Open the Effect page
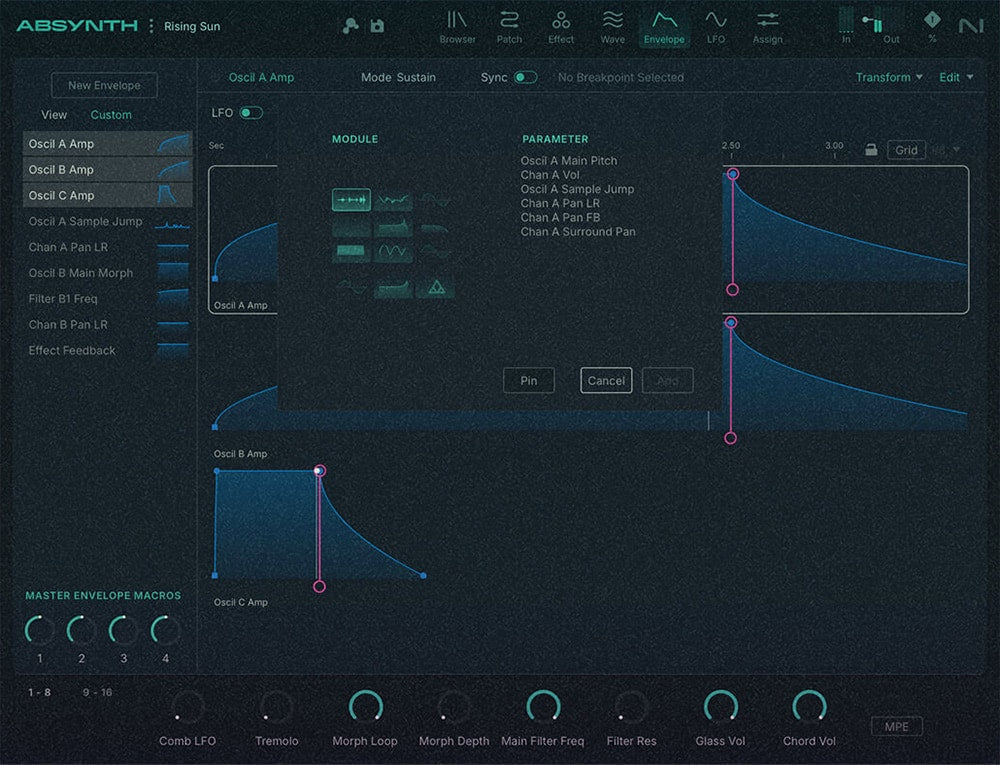 [x=561, y=26]
